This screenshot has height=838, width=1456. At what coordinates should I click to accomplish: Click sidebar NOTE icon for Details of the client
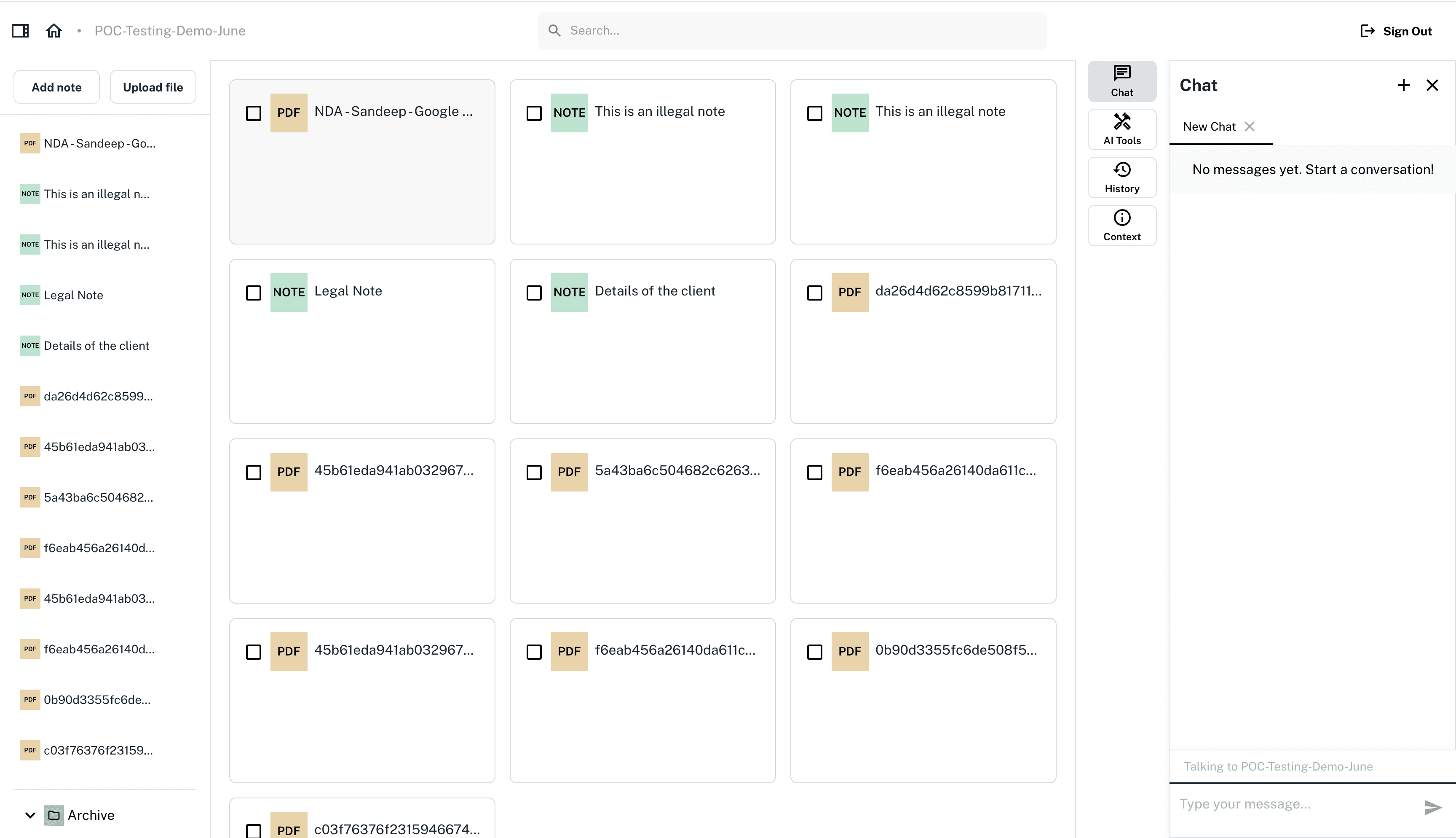30,346
